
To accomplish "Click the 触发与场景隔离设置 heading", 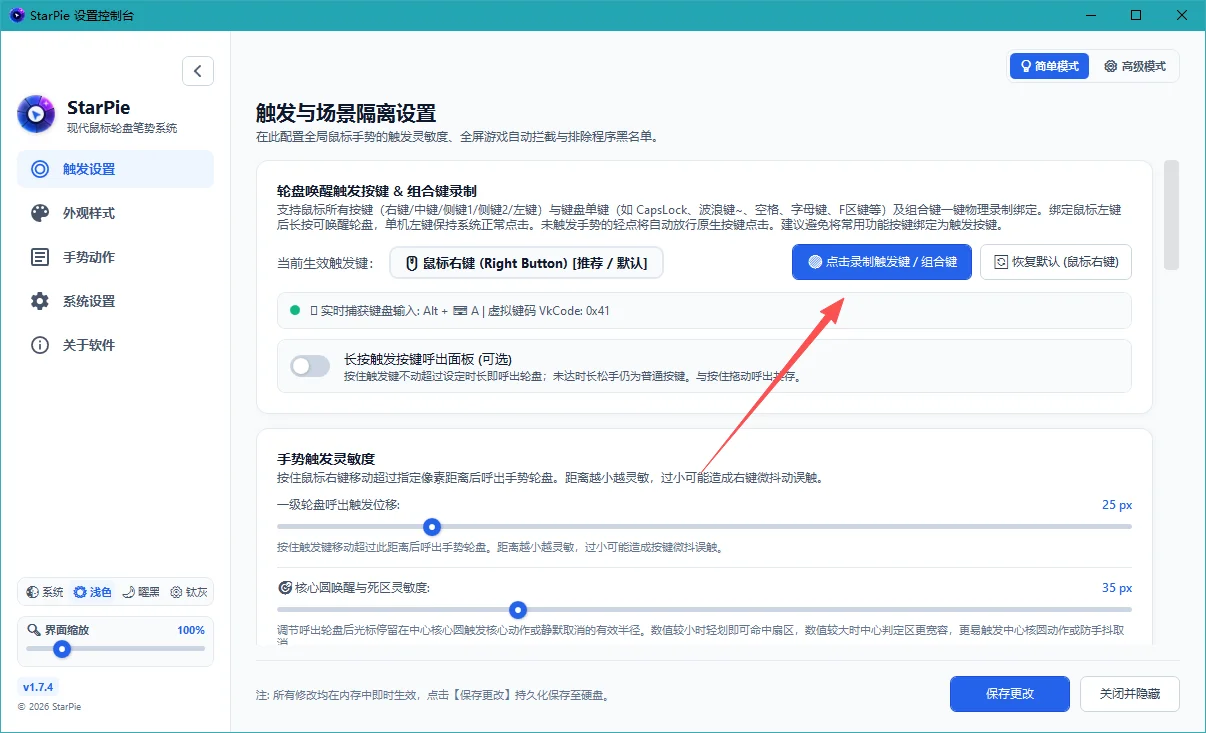I will pyautogui.click(x=346, y=113).
